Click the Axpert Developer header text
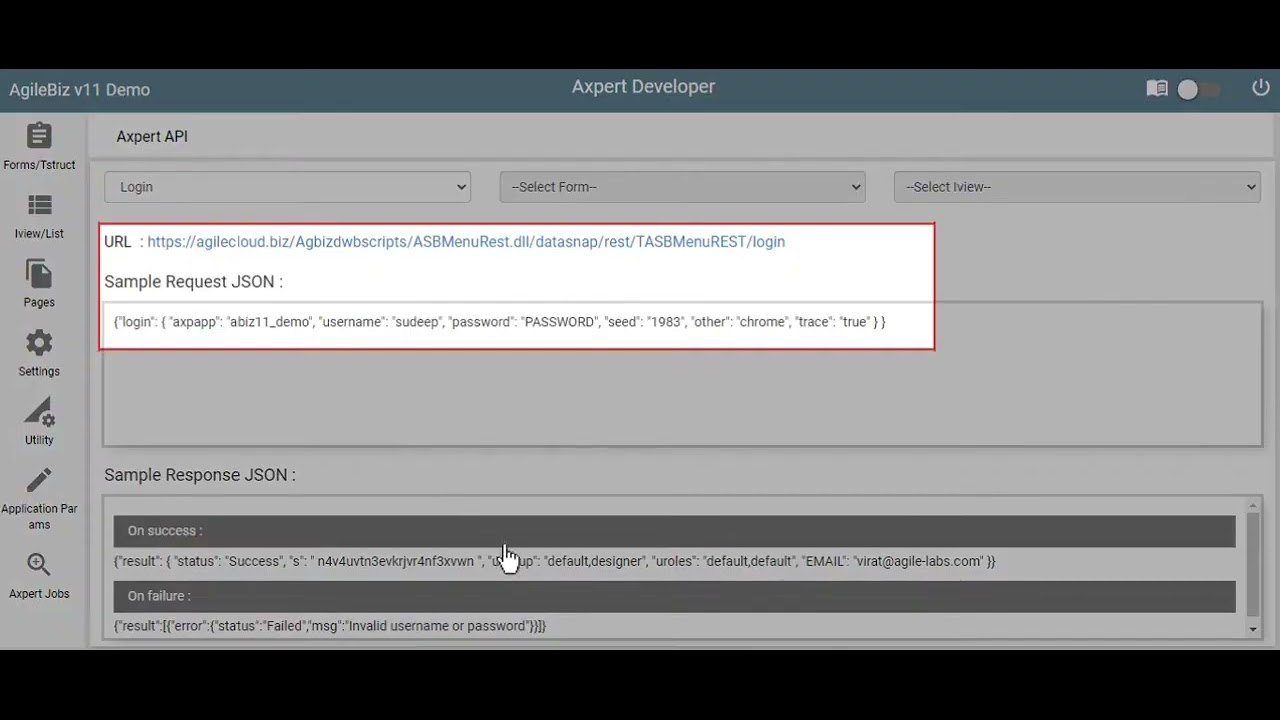This screenshot has width=1280, height=720. point(643,87)
